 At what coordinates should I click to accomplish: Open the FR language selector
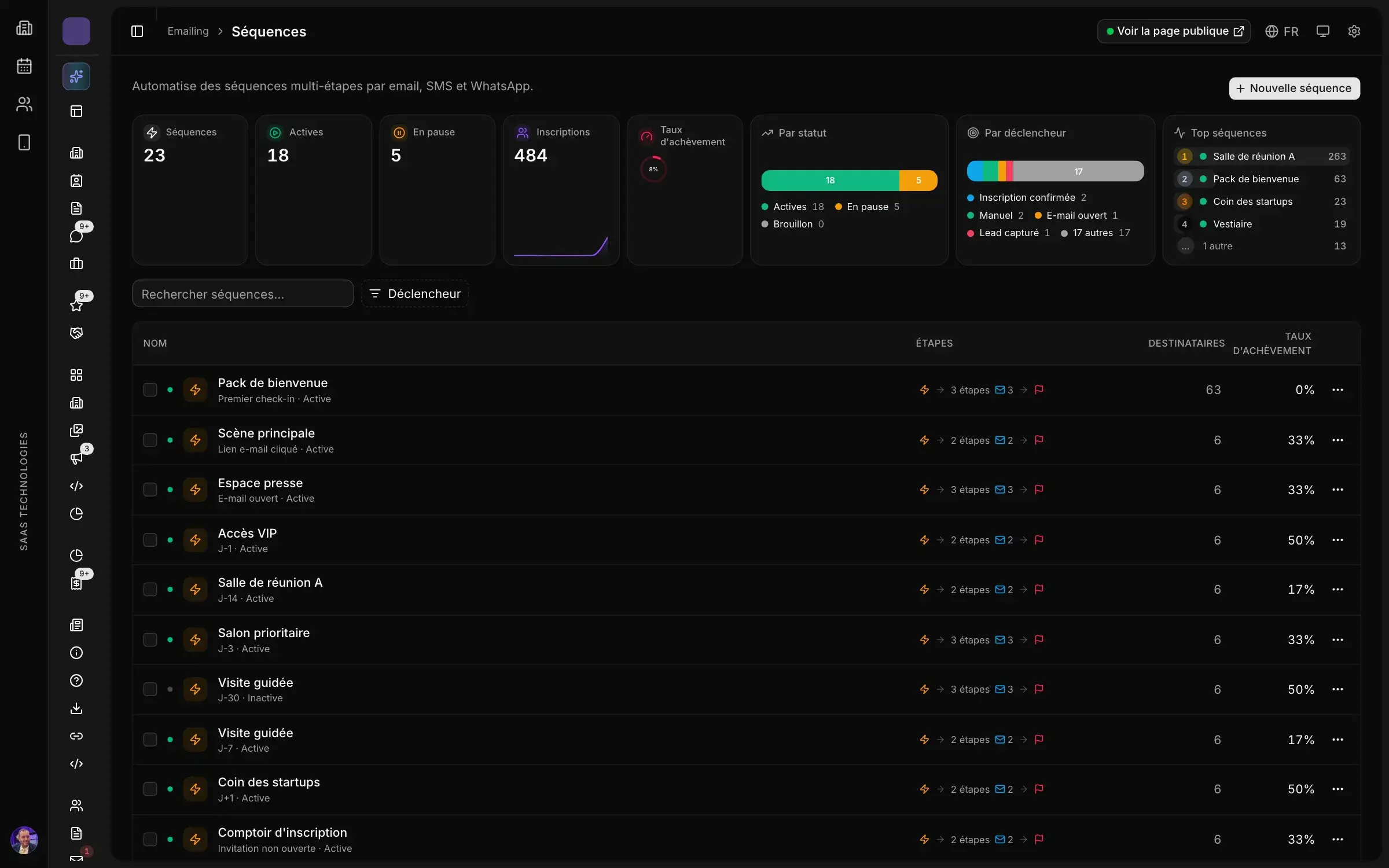coord(1282,31)
